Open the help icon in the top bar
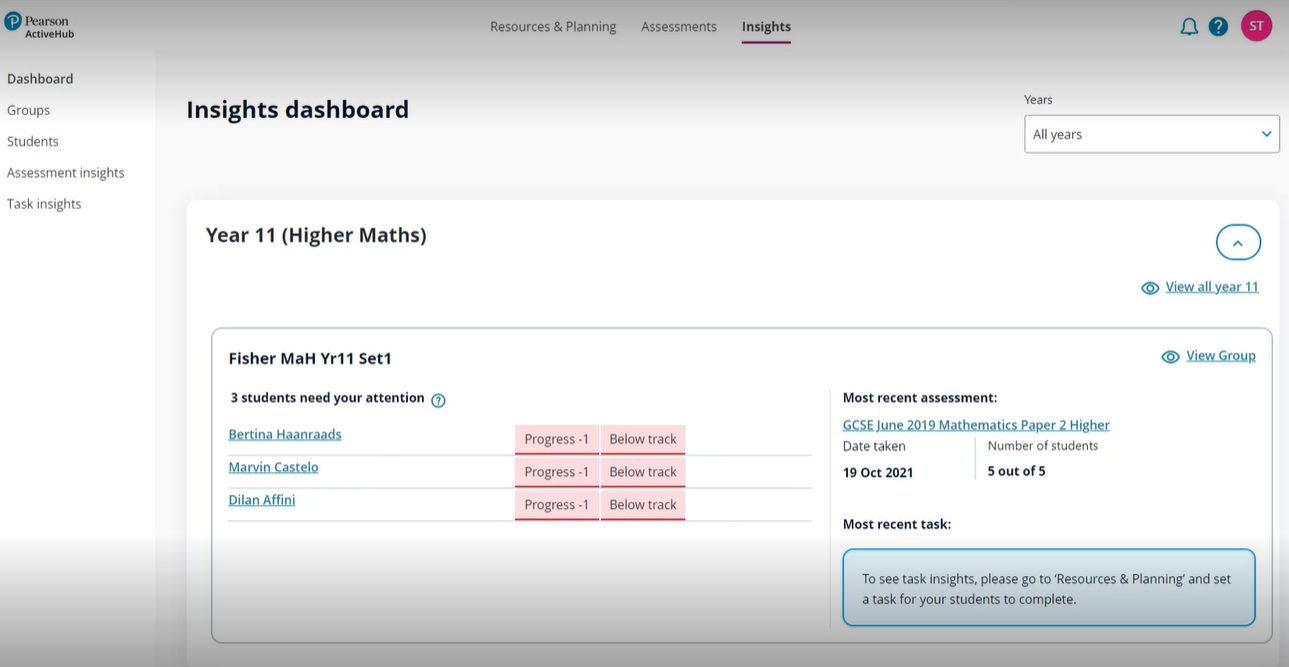This screenshot has height=667, width=1289. pyautogui.click(x=1218, y=26)
